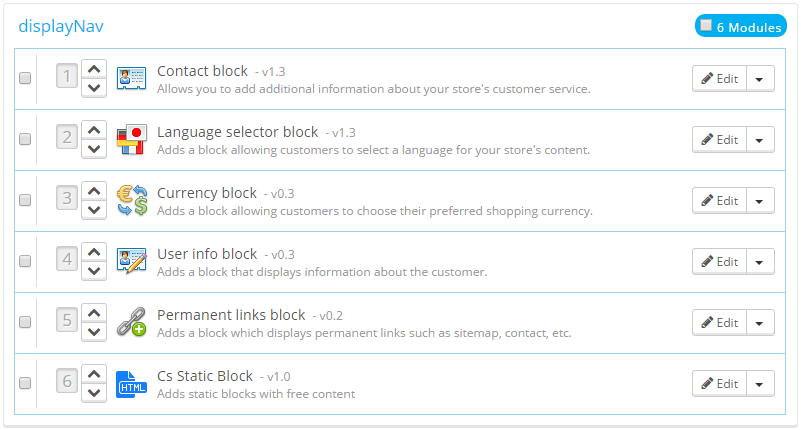This screenshot has height=430, width=801.
Task: Check the Permanent links block checkbox
Action: point(25,323)
